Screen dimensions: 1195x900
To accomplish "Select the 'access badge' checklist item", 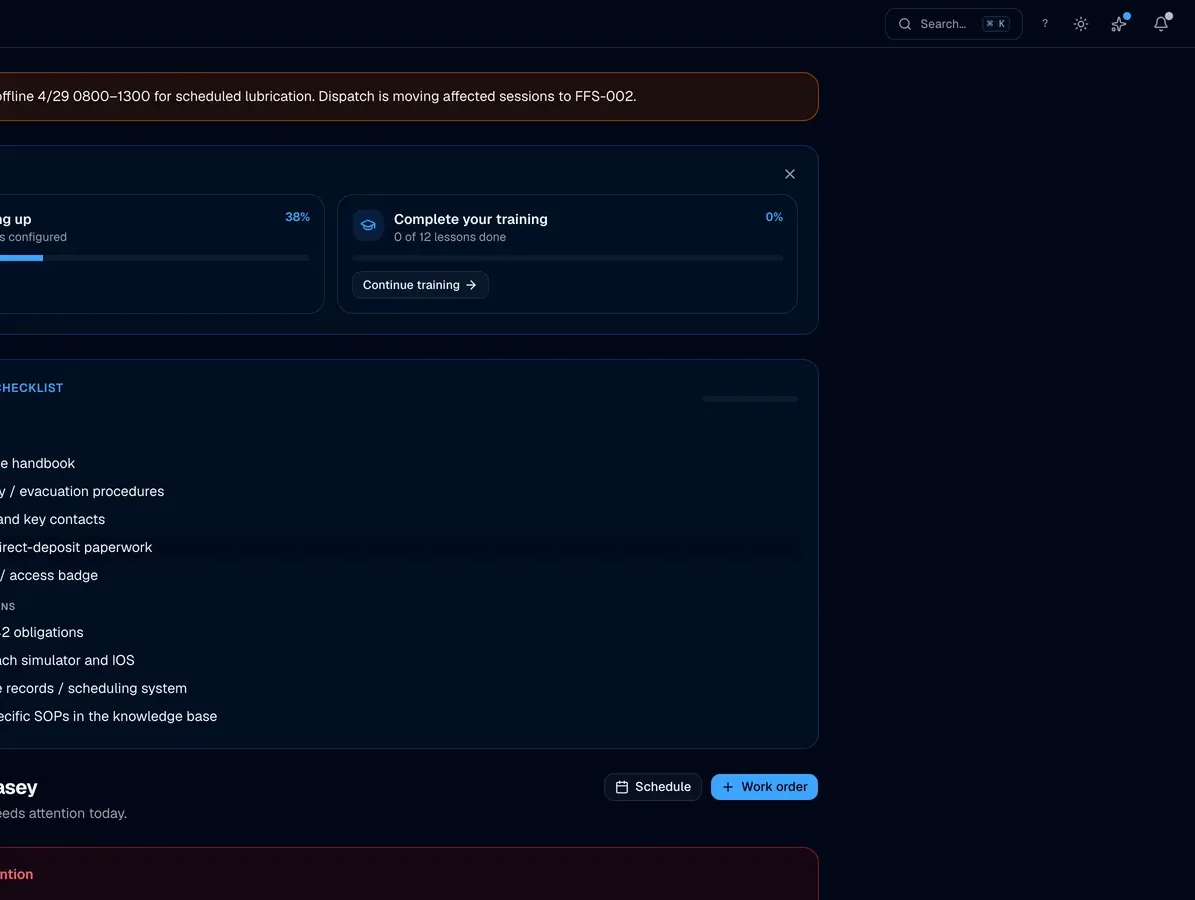I will click(49, 575).
